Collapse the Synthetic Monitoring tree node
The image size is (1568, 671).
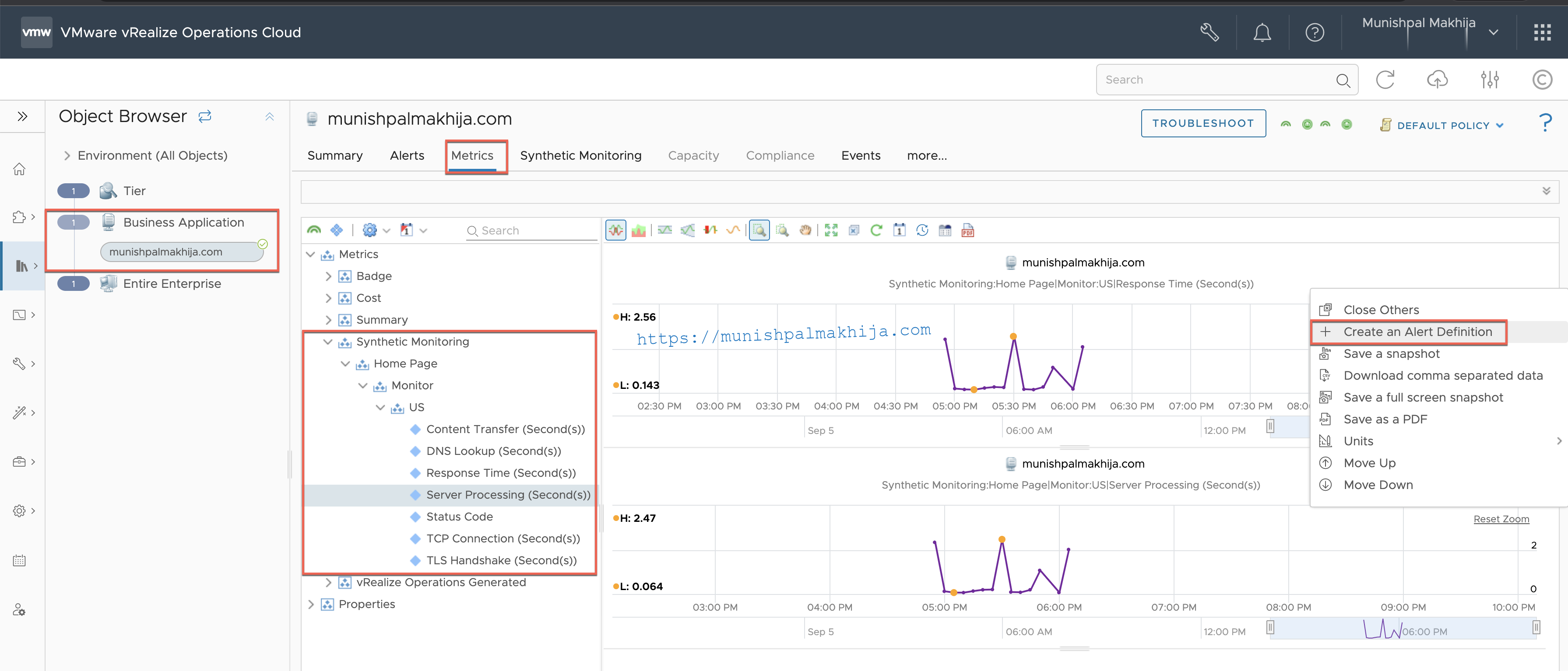click(328, 342)
